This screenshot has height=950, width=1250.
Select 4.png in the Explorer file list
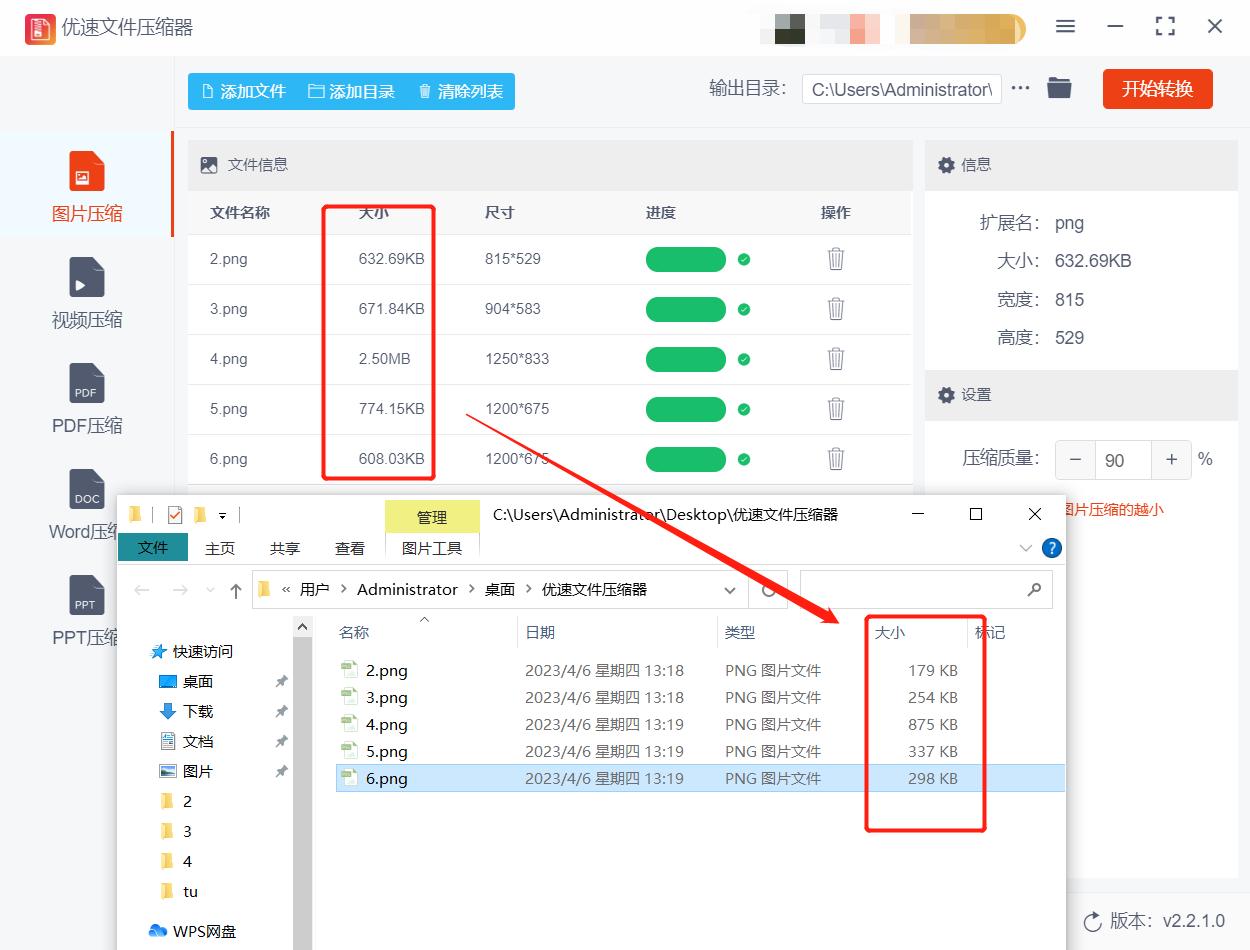(x=388, y=724)
